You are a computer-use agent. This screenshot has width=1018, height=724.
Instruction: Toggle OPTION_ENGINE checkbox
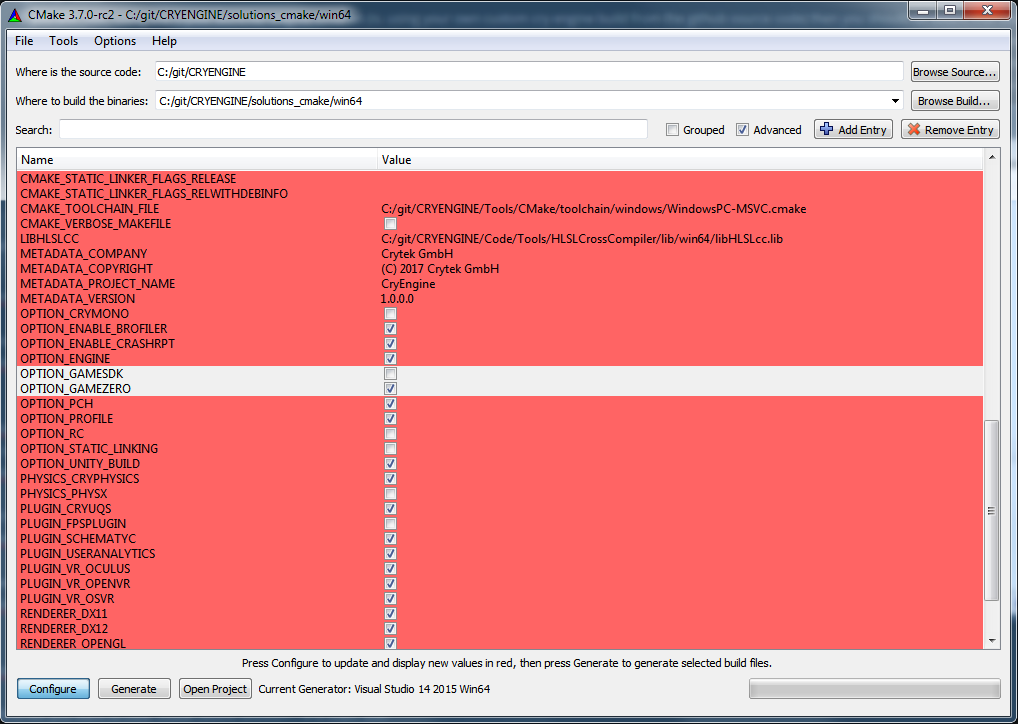click(x=390, y=358)
